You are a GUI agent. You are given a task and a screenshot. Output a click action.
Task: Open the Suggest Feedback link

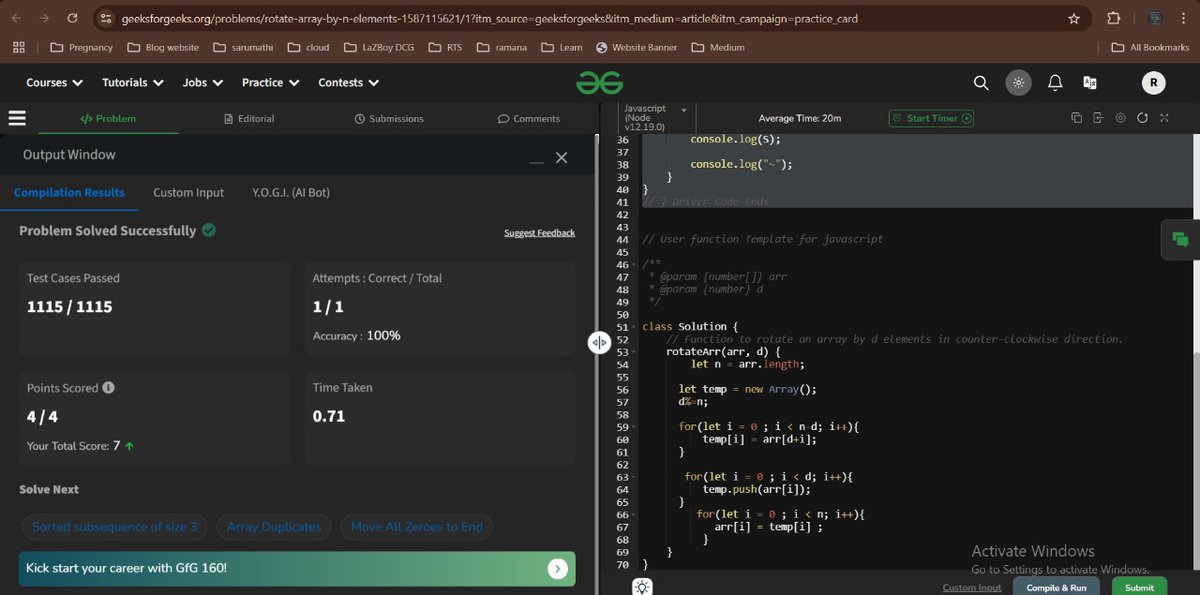[x=540, y=233]
